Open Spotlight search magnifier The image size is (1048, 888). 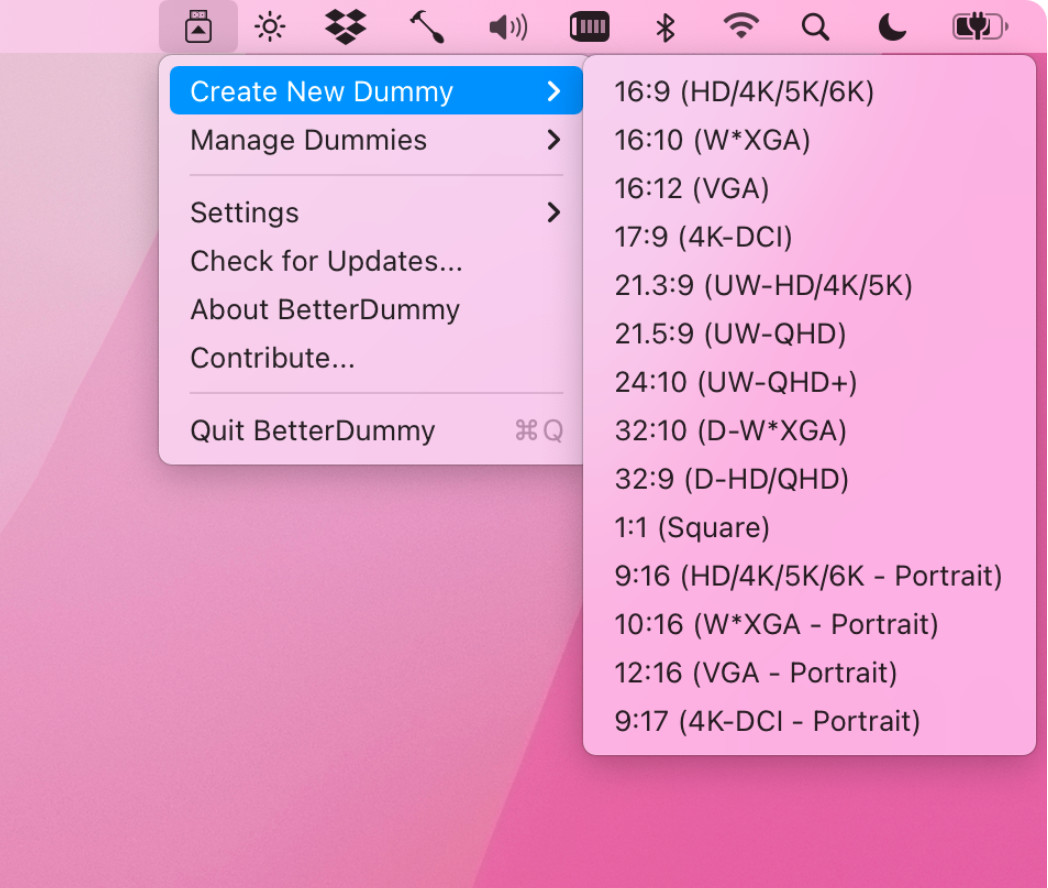click(815, 27)
